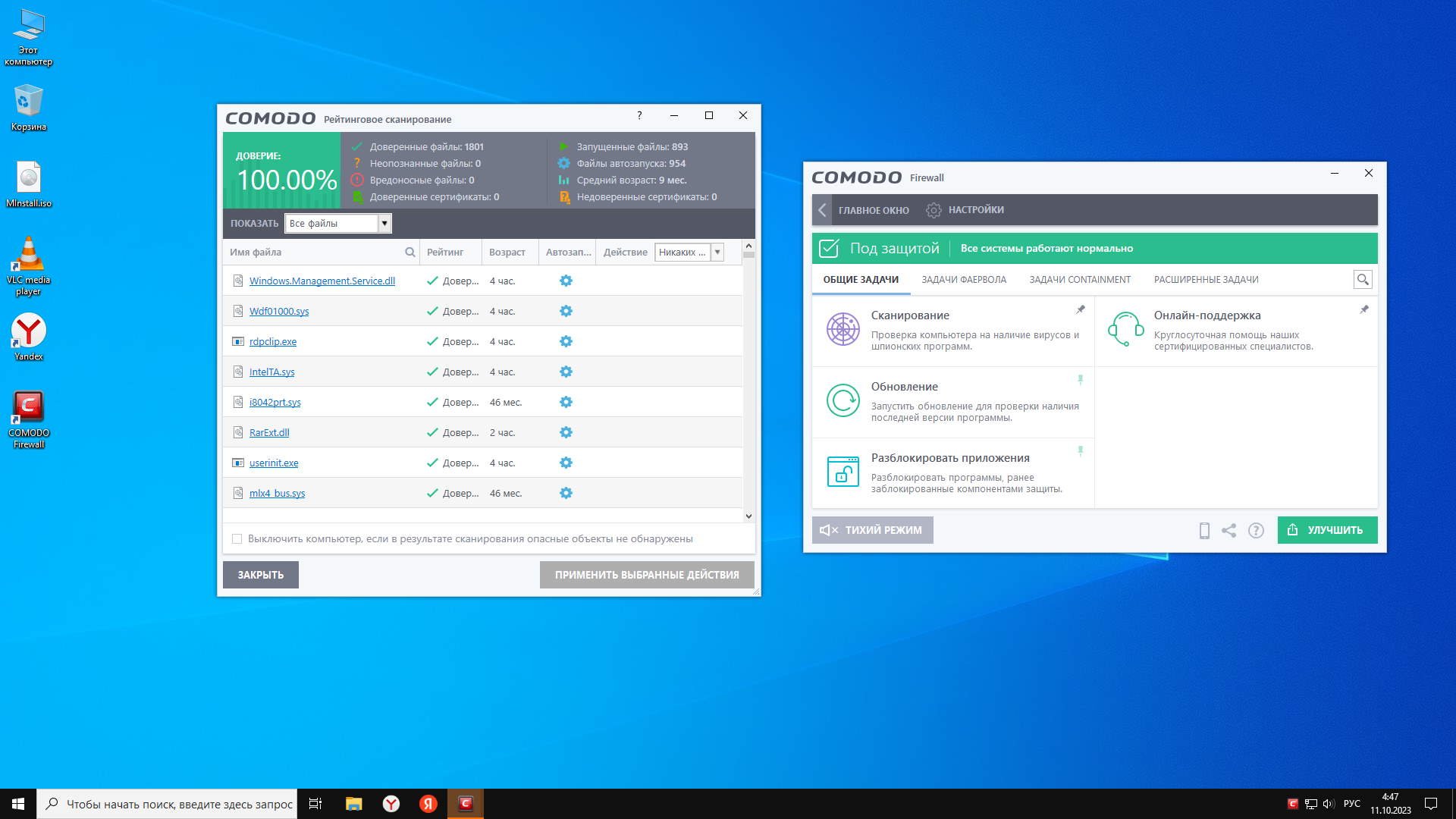
Task: Expand the 'Никаких' action dropdown
Action: (717, 252)
